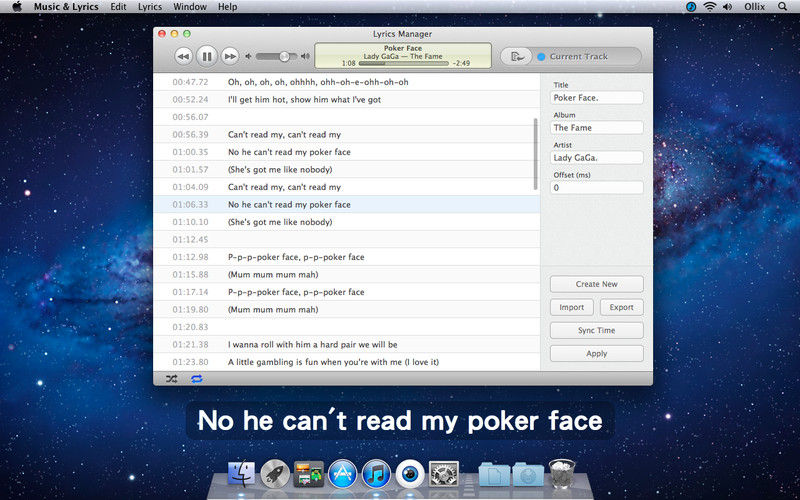Click the blue music note menu bar icon
The height and width of the screenshot is (500, 800).
click(691, 7)
